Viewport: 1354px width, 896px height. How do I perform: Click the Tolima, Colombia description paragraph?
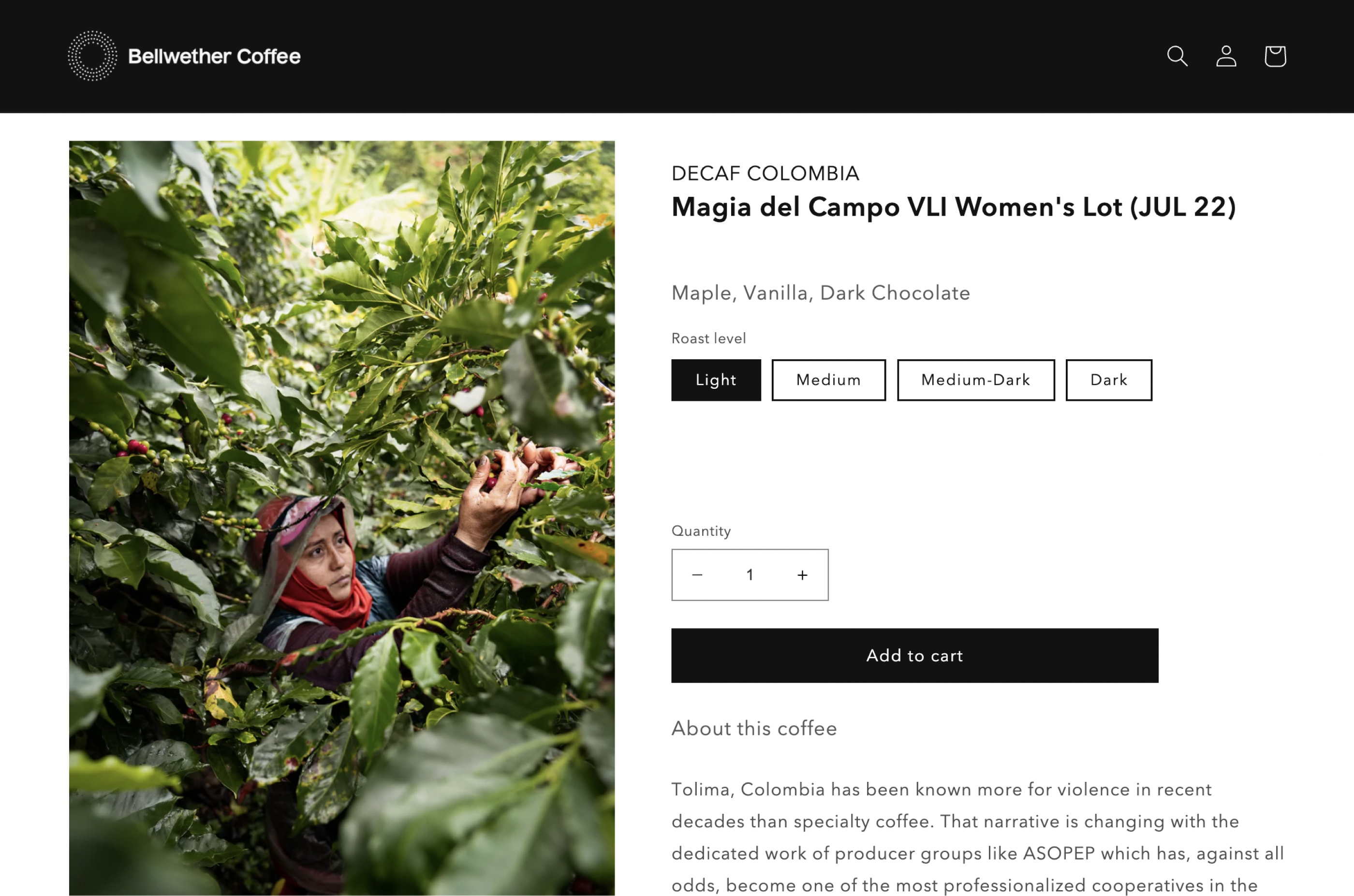coord(977,837)
